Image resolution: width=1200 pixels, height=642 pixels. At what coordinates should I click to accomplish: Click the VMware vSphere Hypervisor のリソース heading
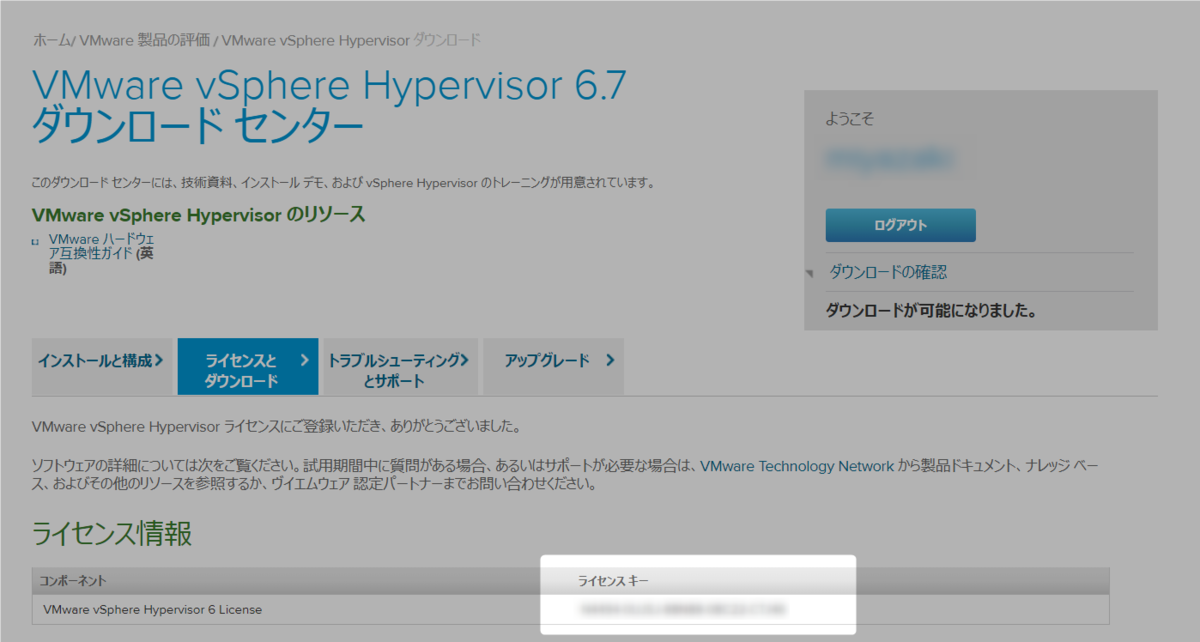[x=199, y=215]
